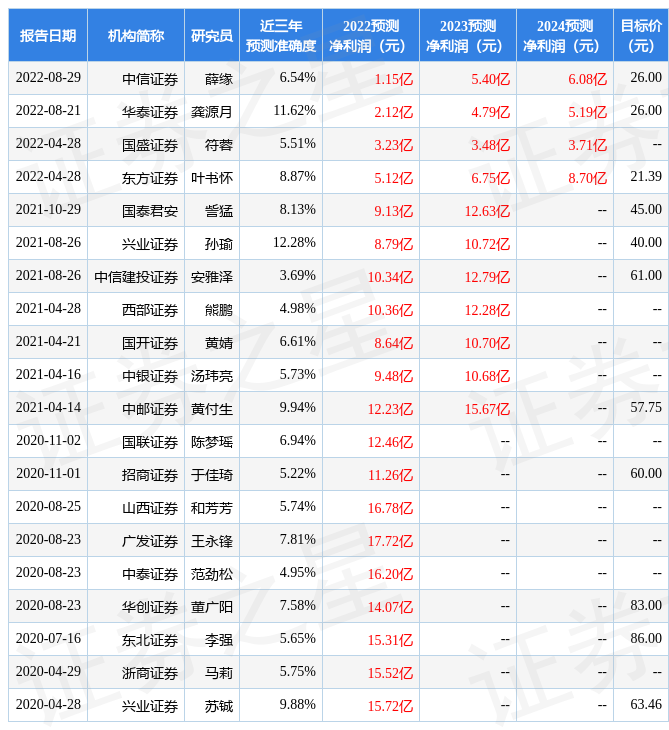
Task: Click researcher name 孙瑜
Action: (219, 244)
